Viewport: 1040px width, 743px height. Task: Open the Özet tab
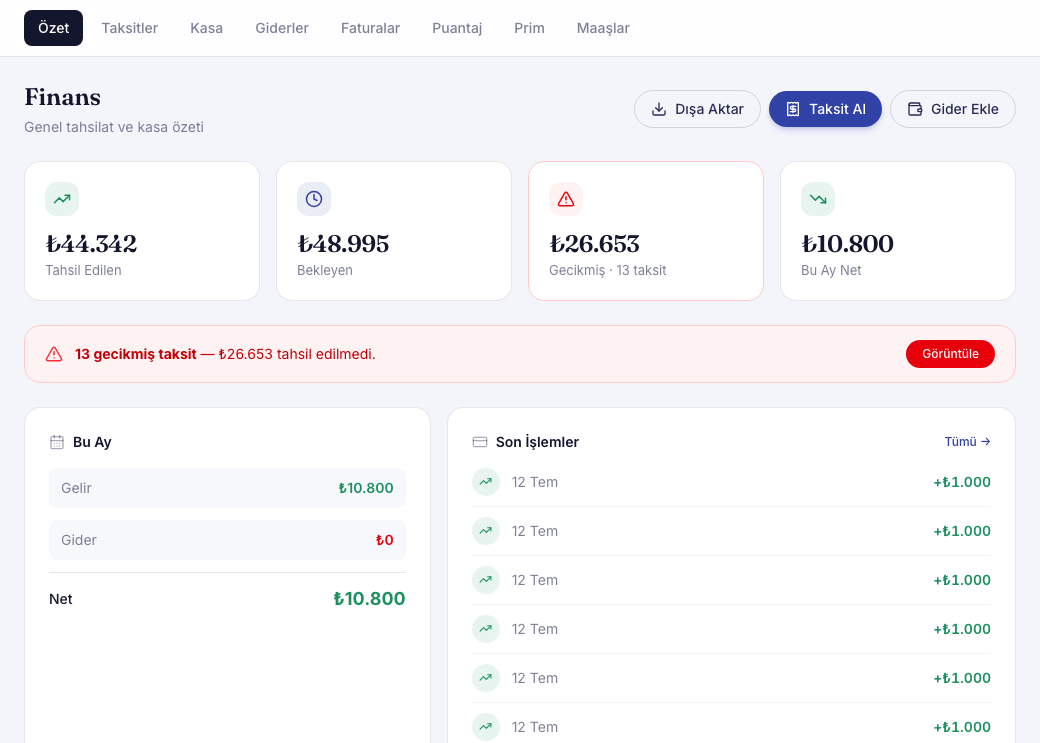54,28
